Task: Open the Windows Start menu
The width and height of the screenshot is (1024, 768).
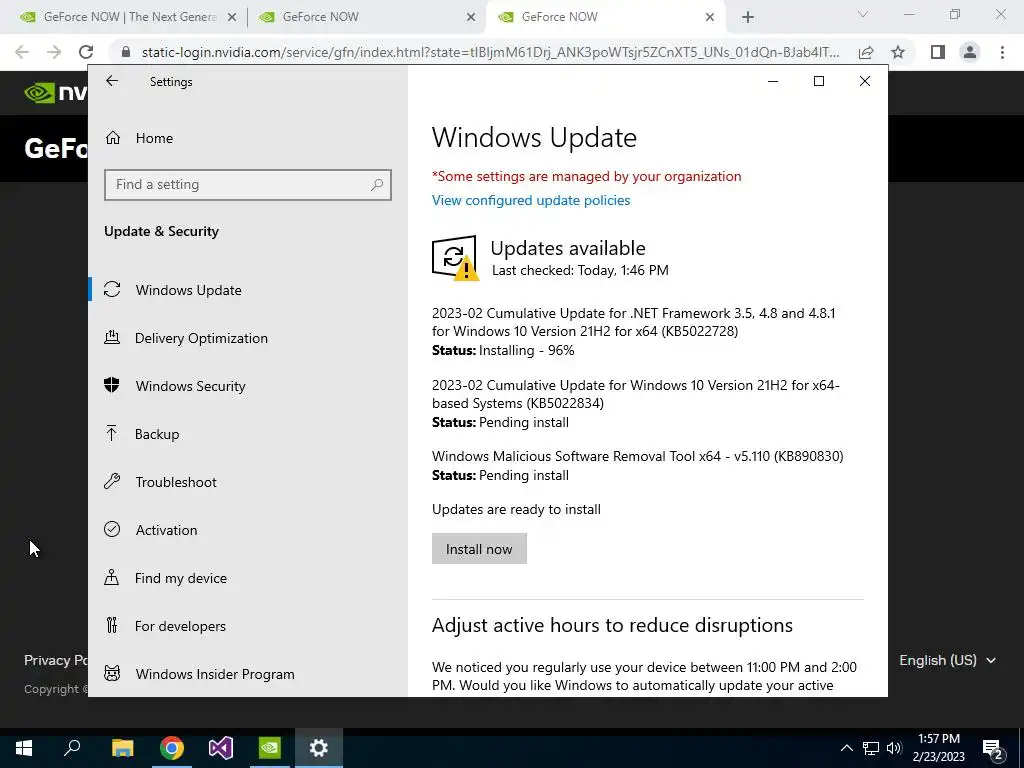Action: pyautogui.click(x=24, y=748)
